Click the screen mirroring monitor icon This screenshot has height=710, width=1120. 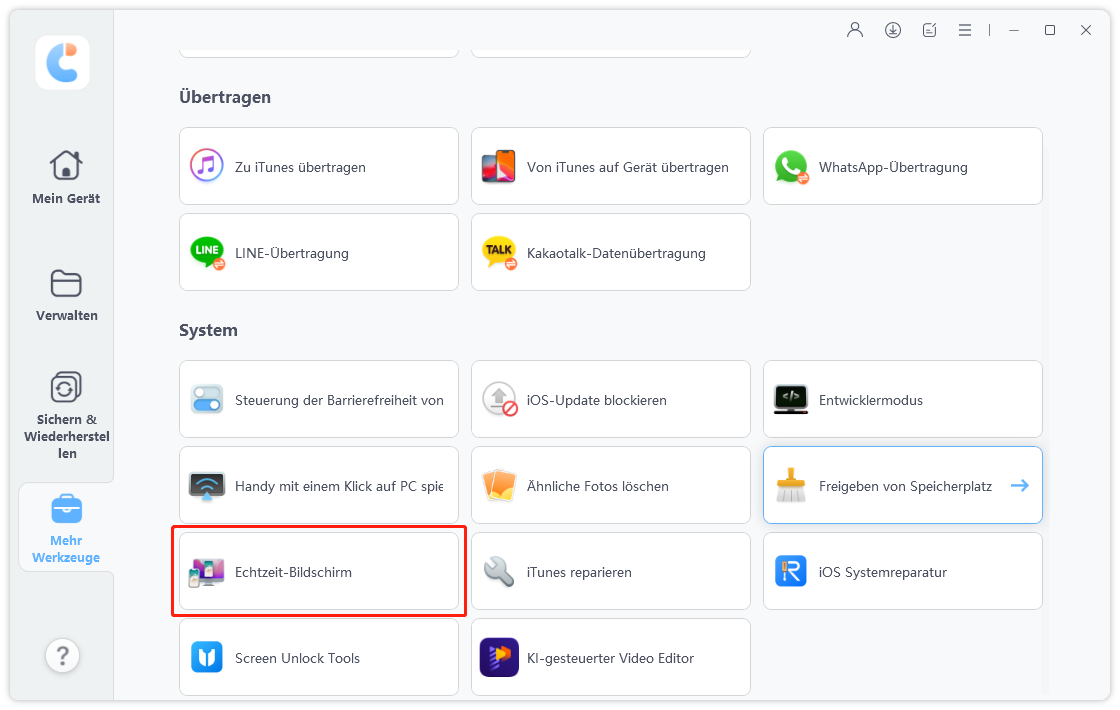(x=206, y=486)
